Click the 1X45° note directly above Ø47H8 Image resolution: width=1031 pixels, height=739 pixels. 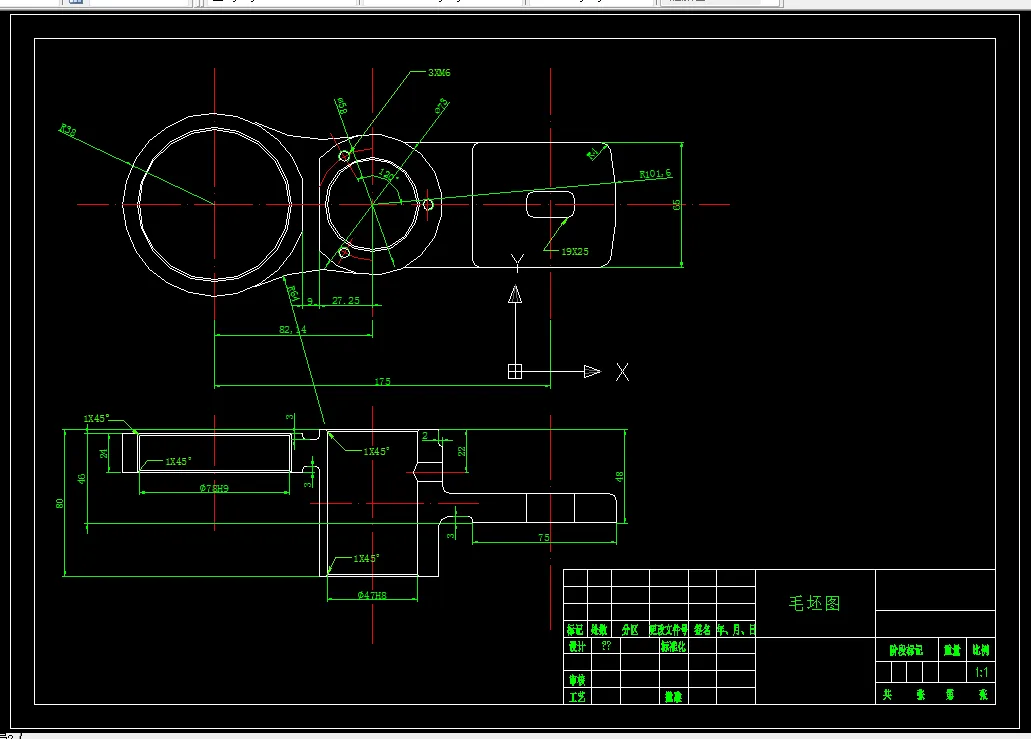[x=366, y=558]
